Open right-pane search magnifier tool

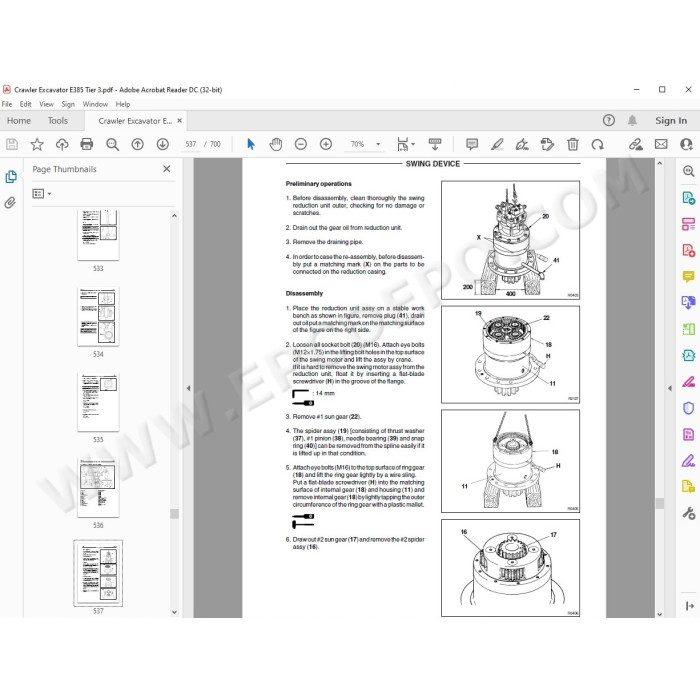688,171
